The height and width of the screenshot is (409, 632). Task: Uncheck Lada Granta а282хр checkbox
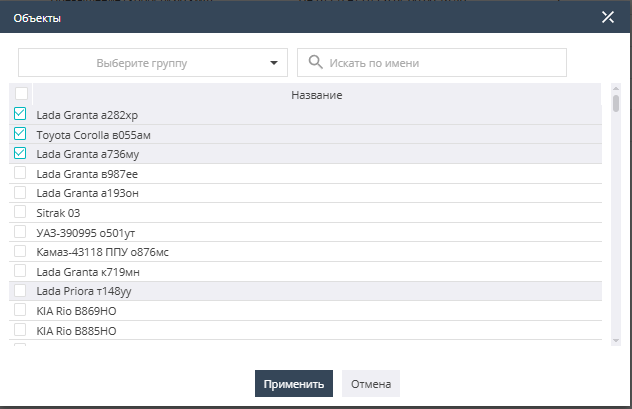(20, 114)
